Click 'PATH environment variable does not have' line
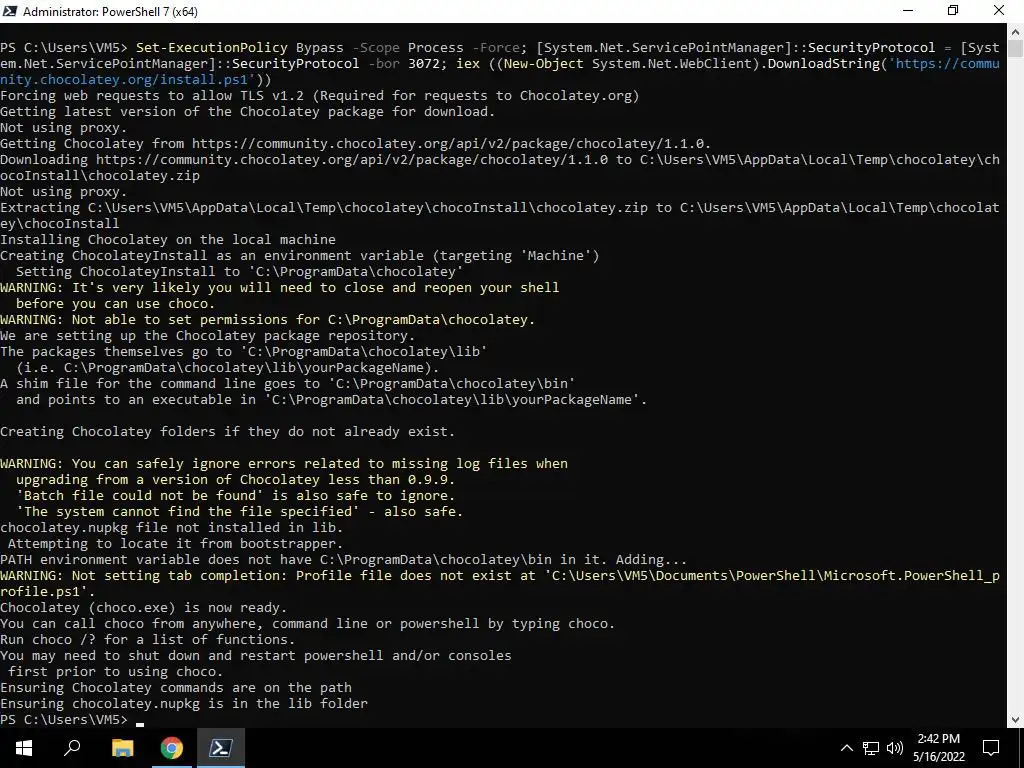 (x=344, y=560)
